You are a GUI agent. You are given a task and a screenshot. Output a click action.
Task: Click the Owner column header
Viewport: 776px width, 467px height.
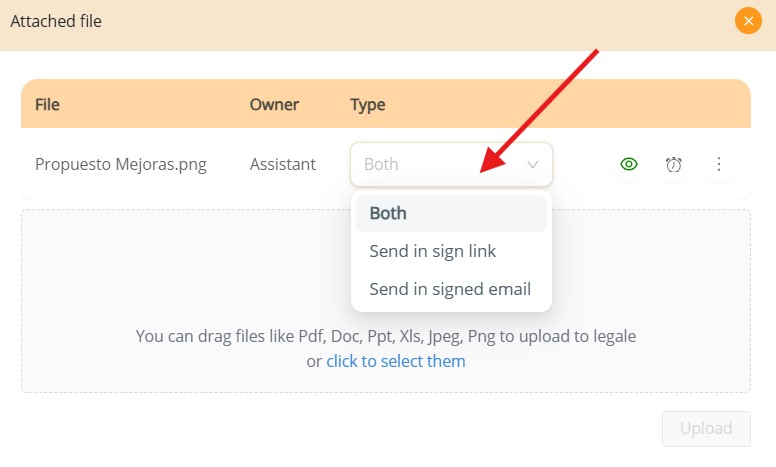click(274, 105)
